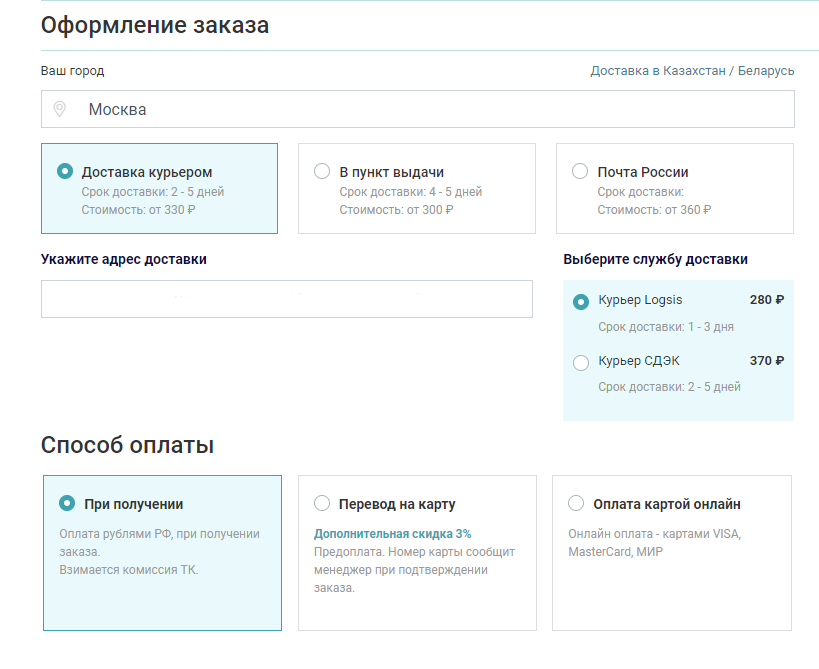Click Стоимость: от 300 ₽ pickup text
Screen dimensions: 819x669
pos(396,210)
